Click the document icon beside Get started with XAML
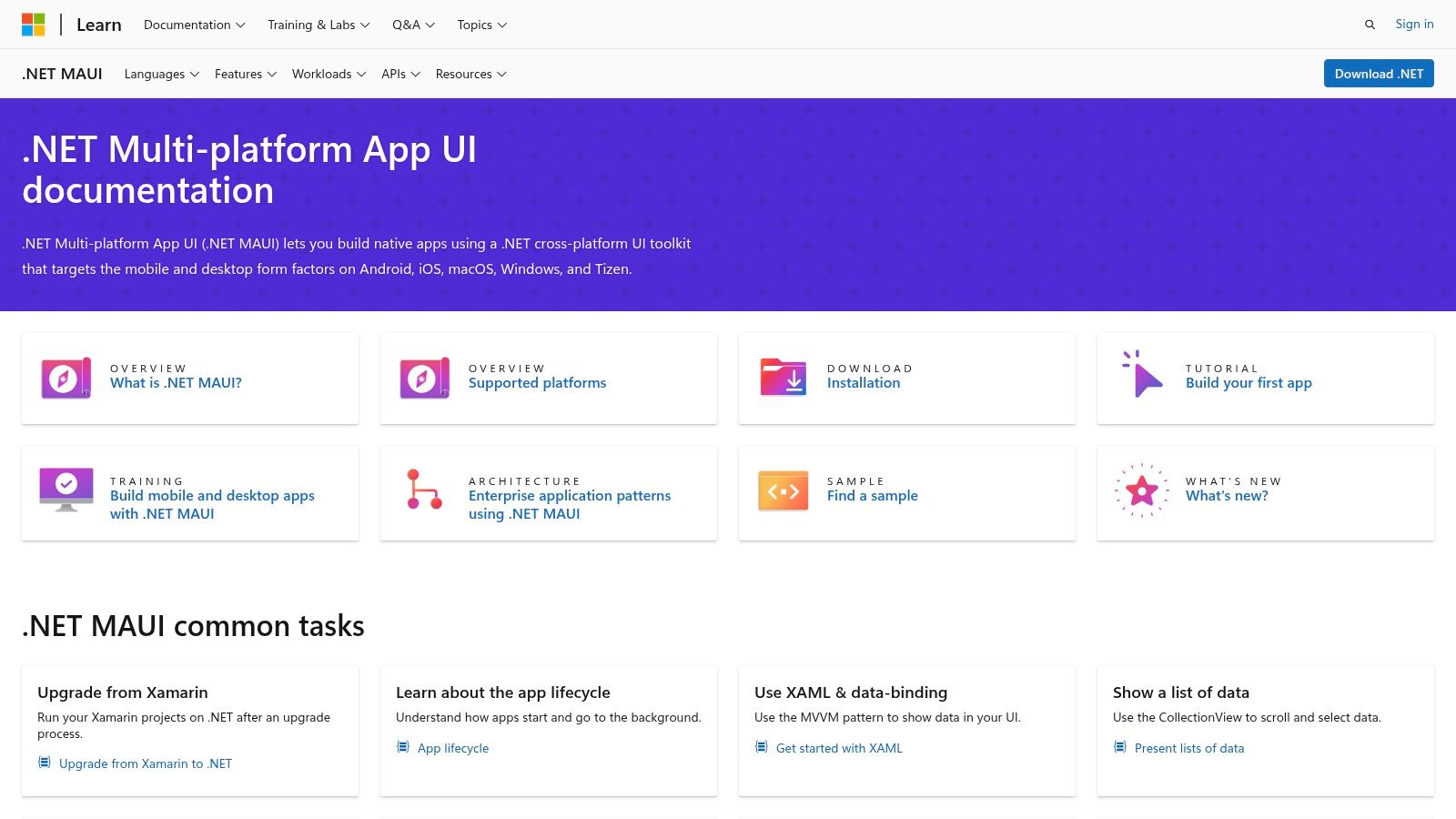This screenshot has height=819, width=1456. [x=761, y=747]
